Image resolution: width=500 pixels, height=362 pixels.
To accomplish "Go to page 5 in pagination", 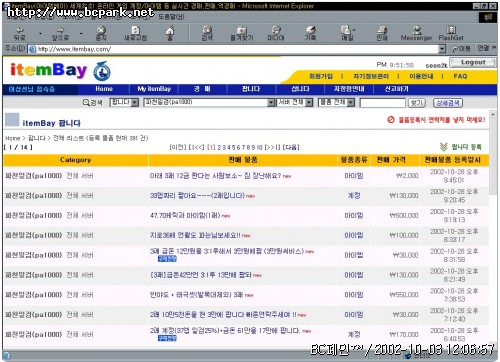I will [233, 147].
